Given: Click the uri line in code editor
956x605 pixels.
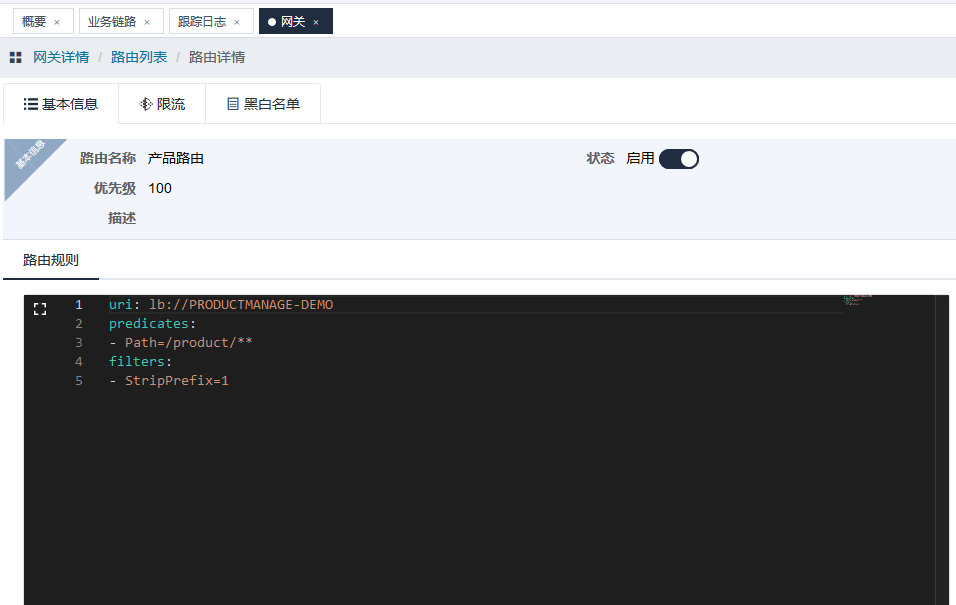Looking at the screenshot, I should click(220, 305).
